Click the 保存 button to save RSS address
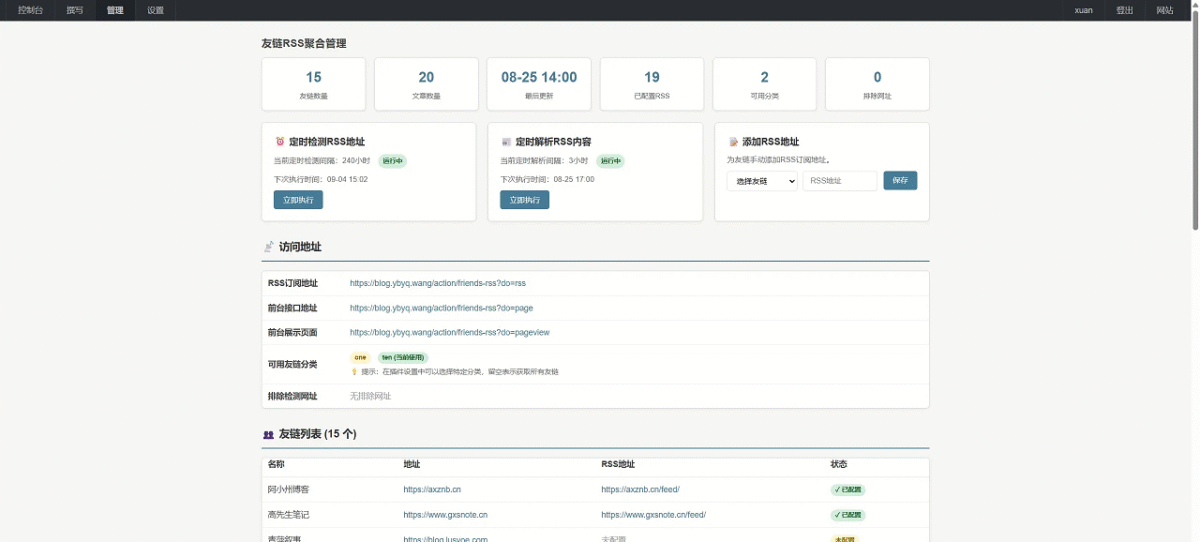 900,181
